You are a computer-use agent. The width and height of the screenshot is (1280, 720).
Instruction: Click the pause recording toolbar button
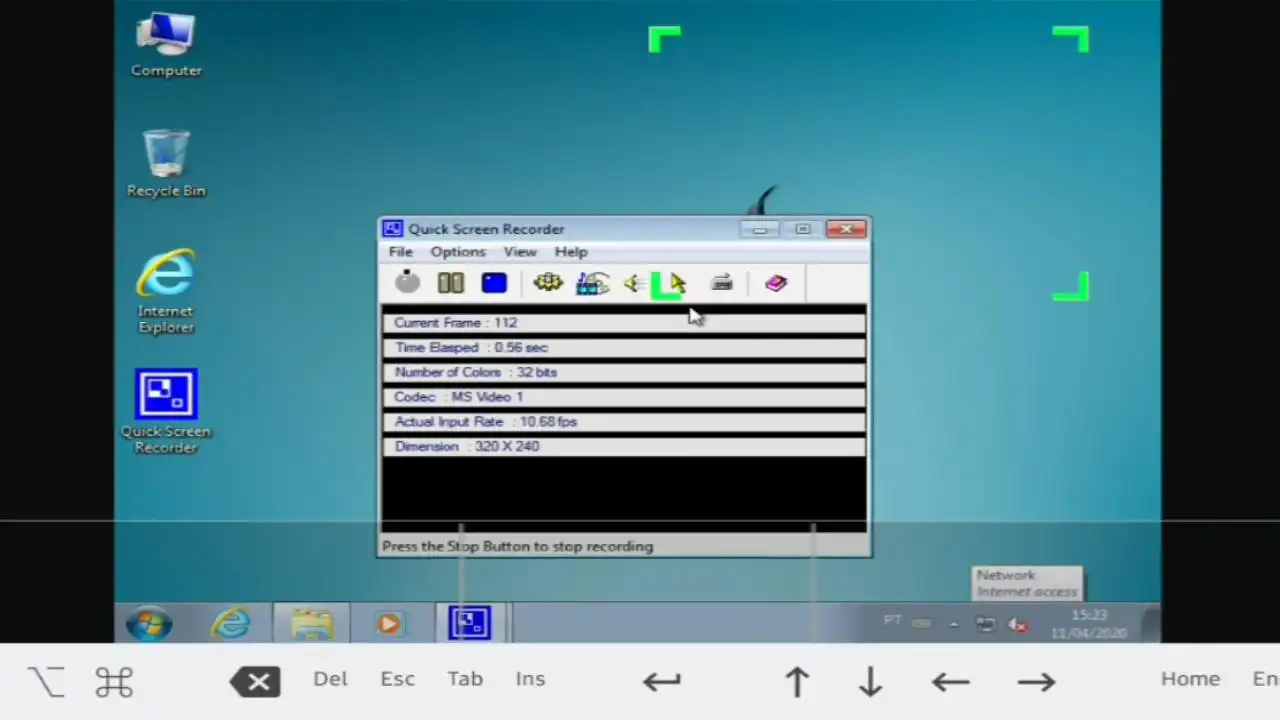450,283
